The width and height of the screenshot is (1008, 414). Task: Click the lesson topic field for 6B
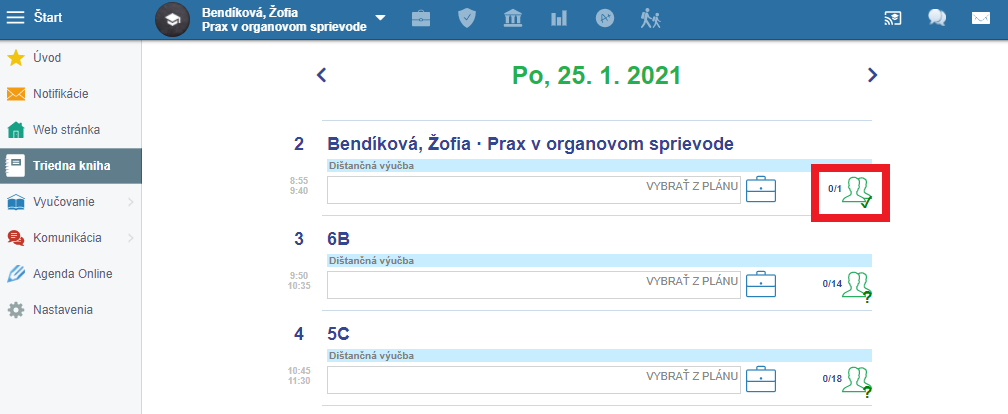(534, 285)
